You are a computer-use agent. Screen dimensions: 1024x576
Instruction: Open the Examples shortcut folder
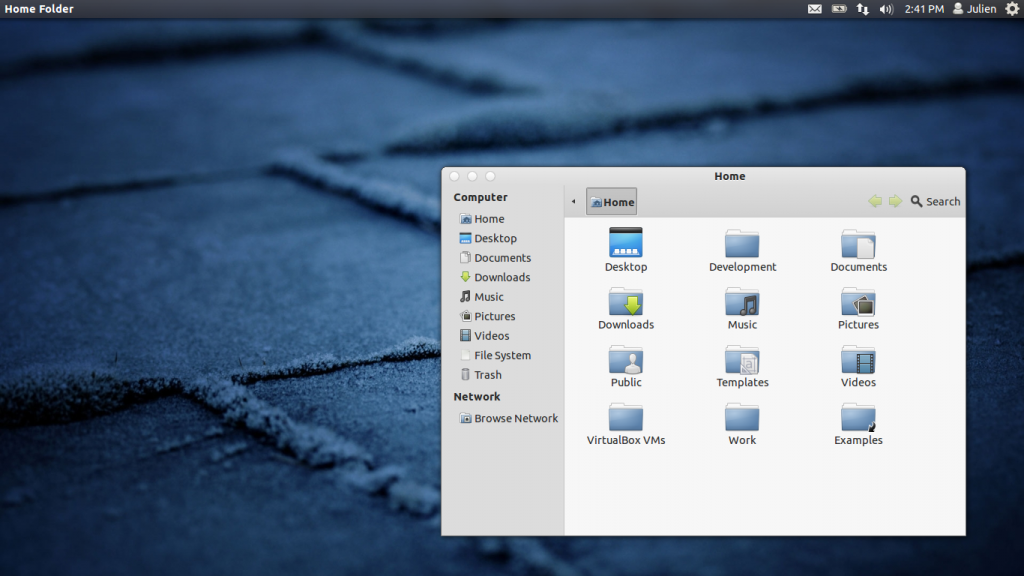pyautogui.click(x=858, y=417)
